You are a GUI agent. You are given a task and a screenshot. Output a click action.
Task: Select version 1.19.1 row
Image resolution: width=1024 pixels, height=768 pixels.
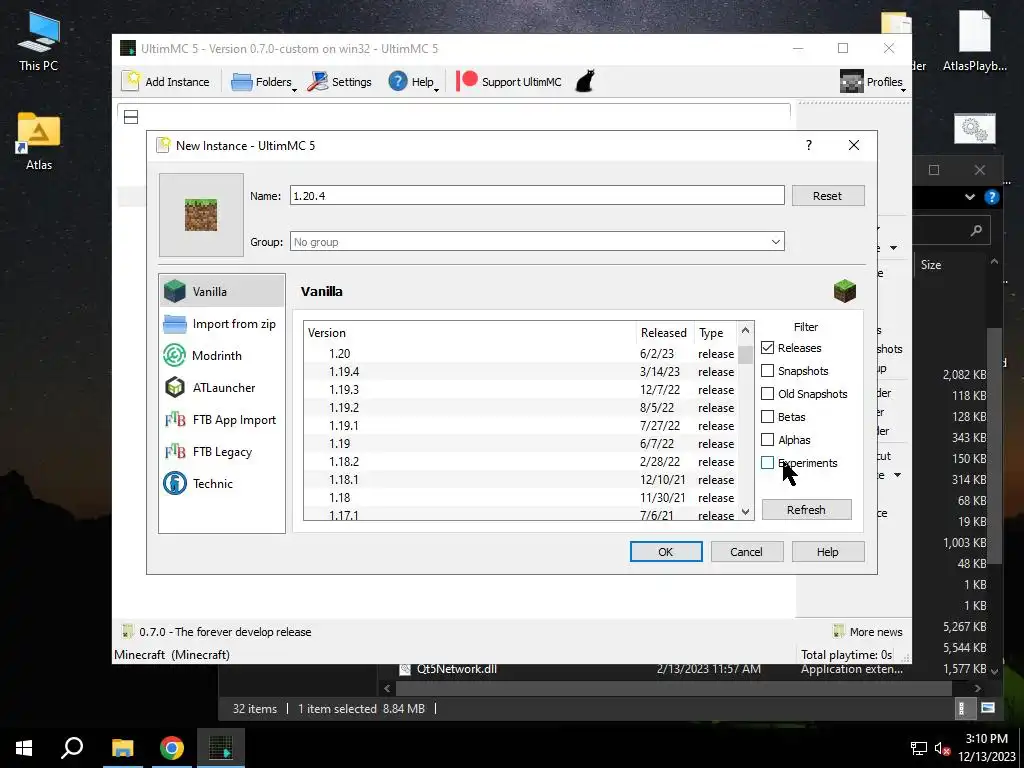[520, 425]
